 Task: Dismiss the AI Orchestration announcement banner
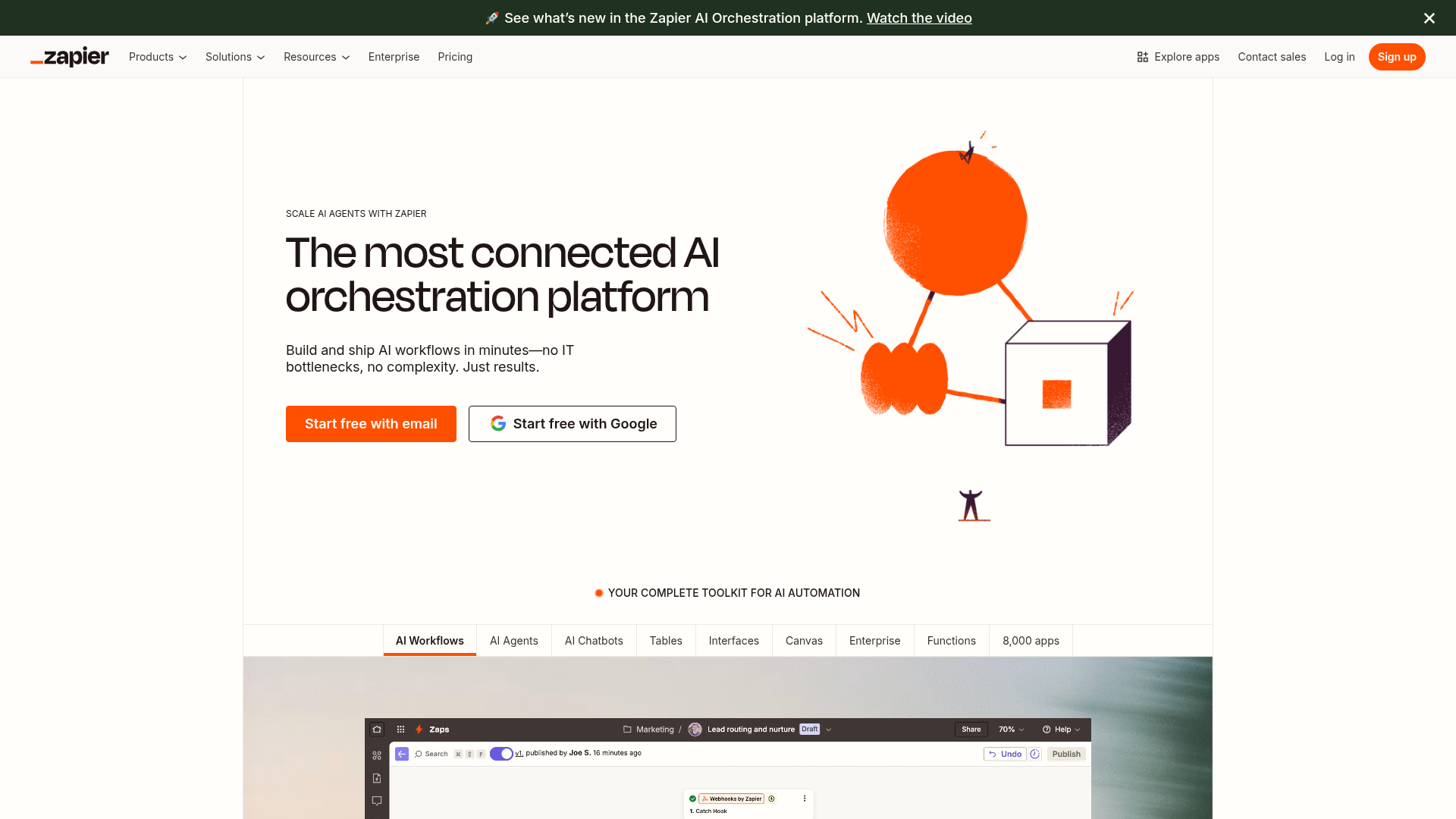point(1429,17)
